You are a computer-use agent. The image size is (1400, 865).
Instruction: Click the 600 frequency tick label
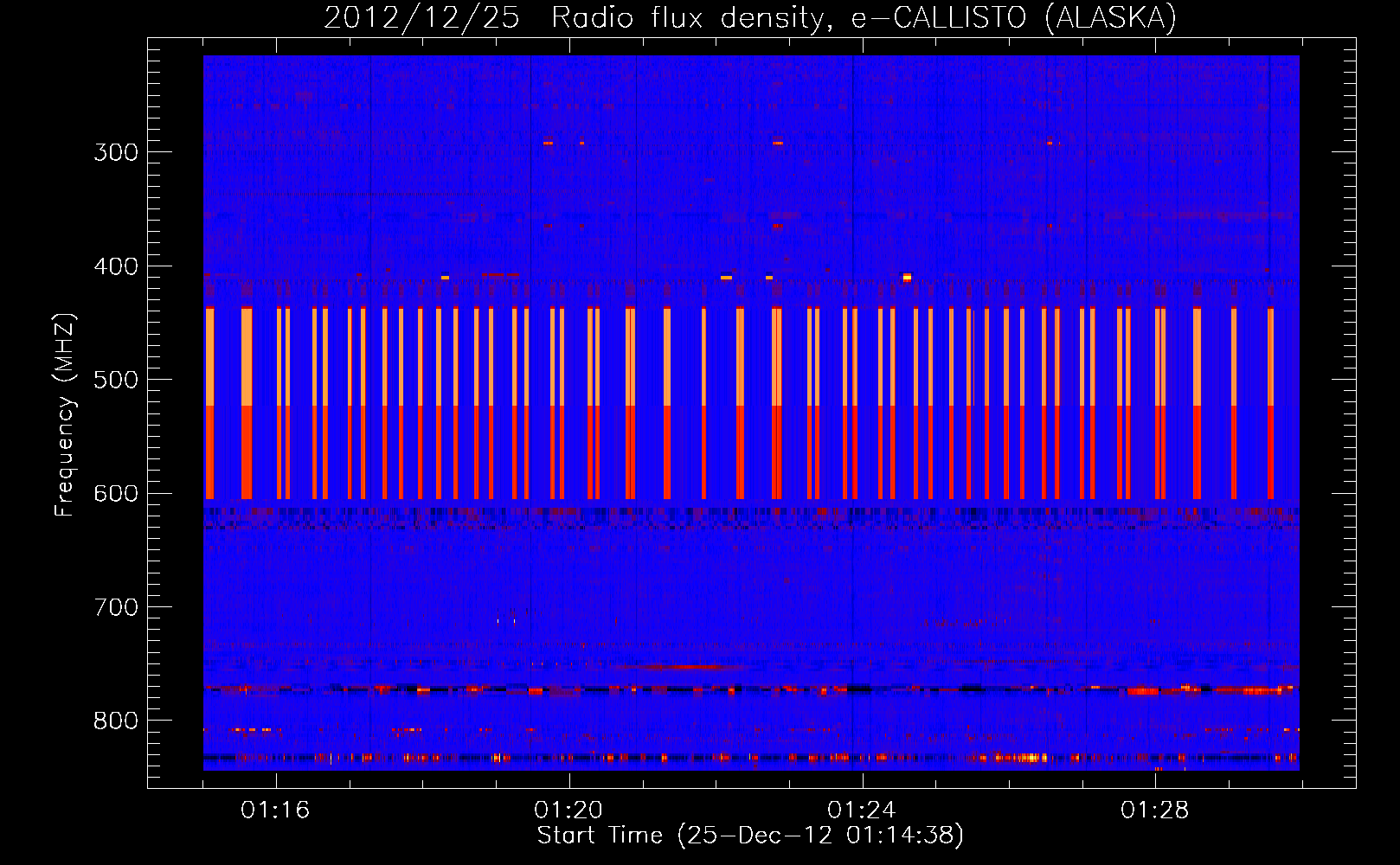[116, 494]
